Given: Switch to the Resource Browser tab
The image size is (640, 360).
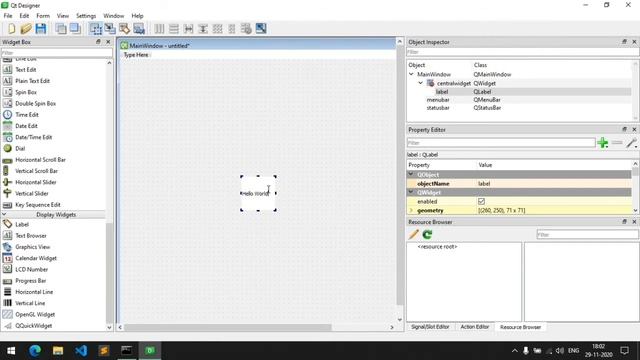Looking at the screenshot, I should pyautogui.click(x=520, y=327).
